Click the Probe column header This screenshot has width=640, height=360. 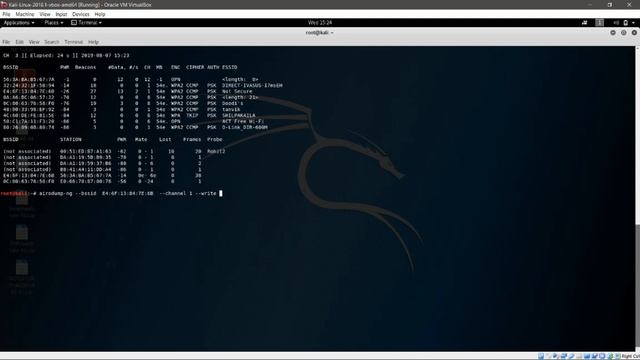point(214,140)
